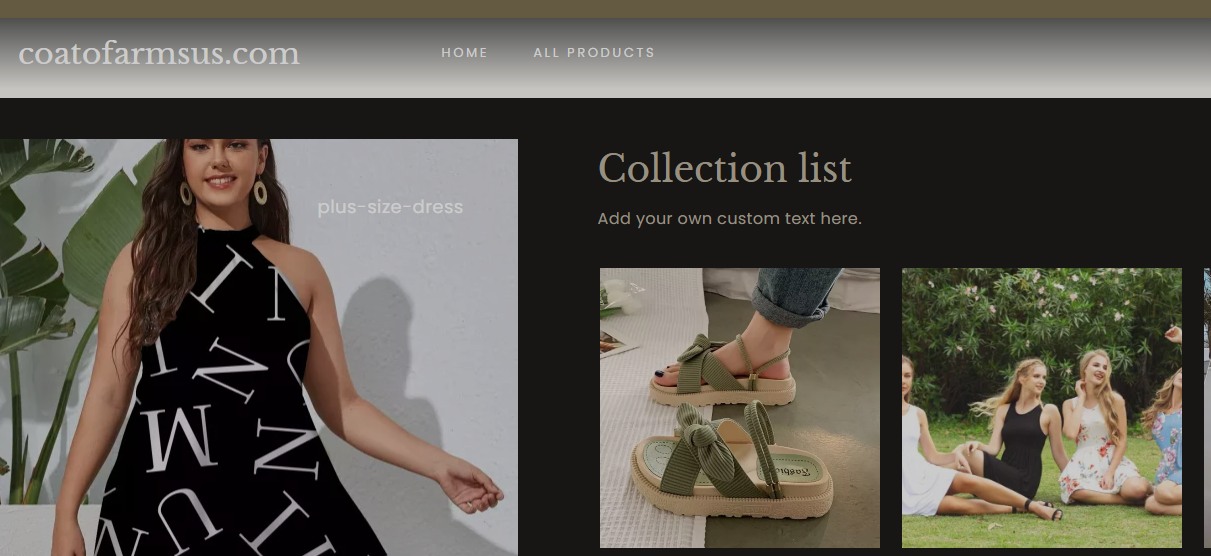
Task: Go to the HOME menu item
Action: coord(465,53)
